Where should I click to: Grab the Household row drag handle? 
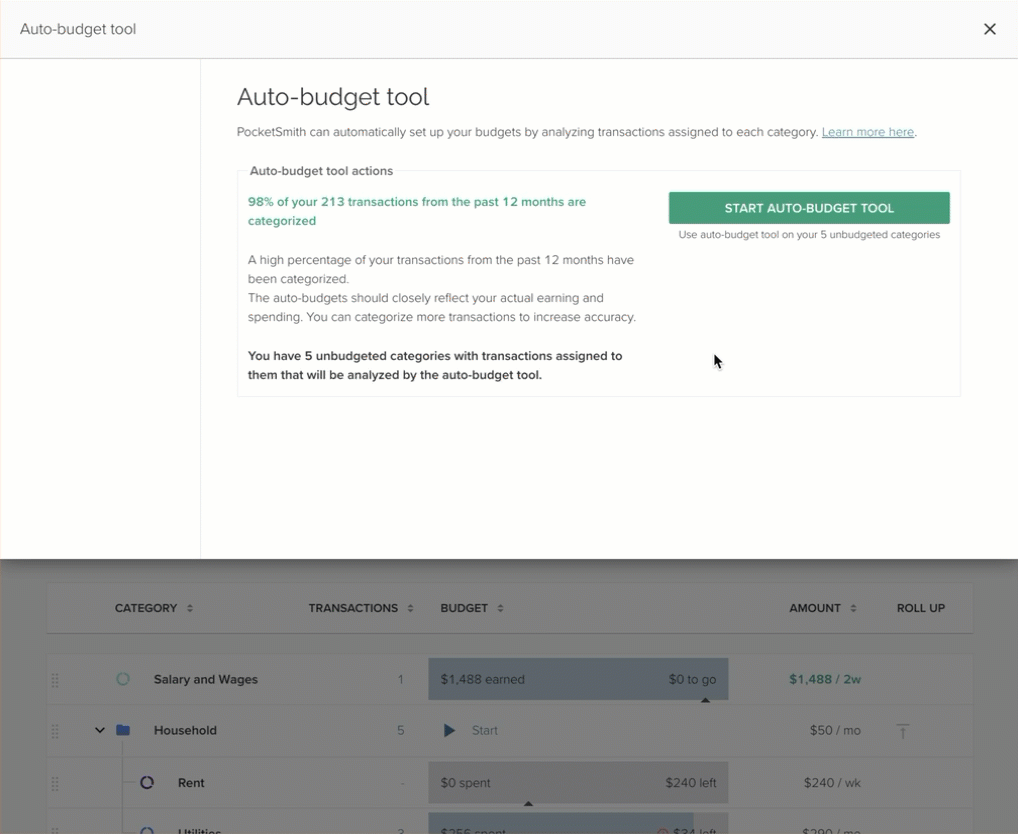pos(55,731)
